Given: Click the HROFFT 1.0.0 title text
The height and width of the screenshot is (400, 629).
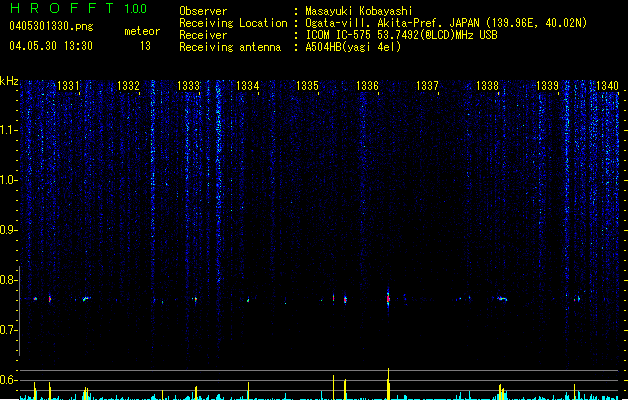Looking at the screenshot, I should (x=79, y=8).
